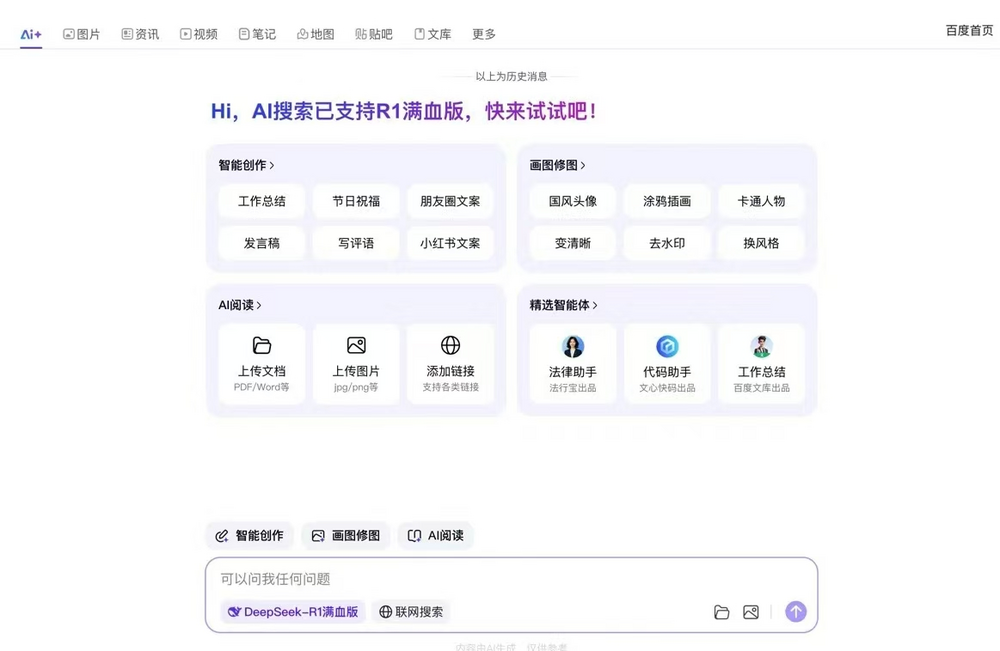
Task: Click the 智能创作 shortcut chip above input
Action: 249,536
